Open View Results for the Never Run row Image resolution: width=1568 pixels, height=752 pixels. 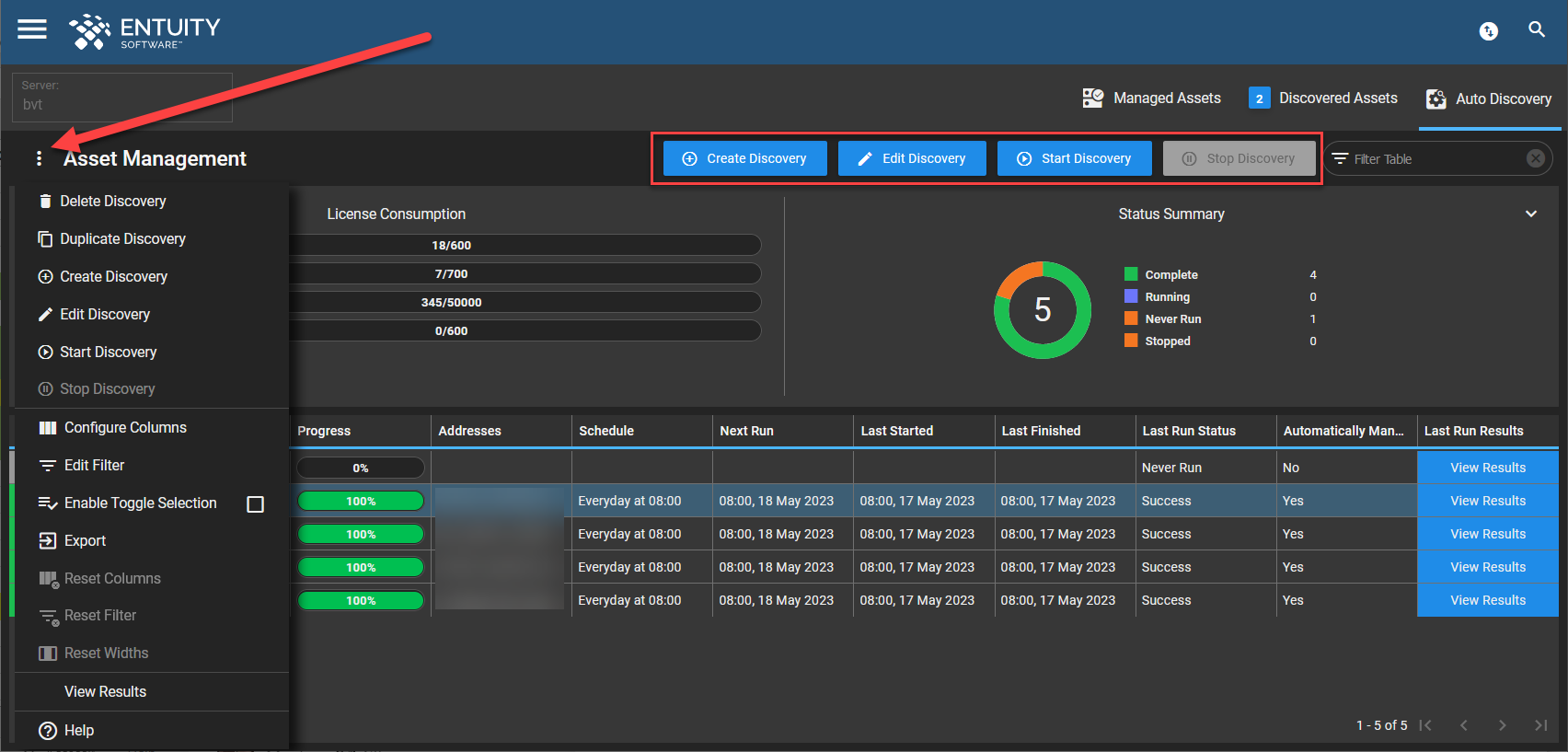click(1488, 468)
